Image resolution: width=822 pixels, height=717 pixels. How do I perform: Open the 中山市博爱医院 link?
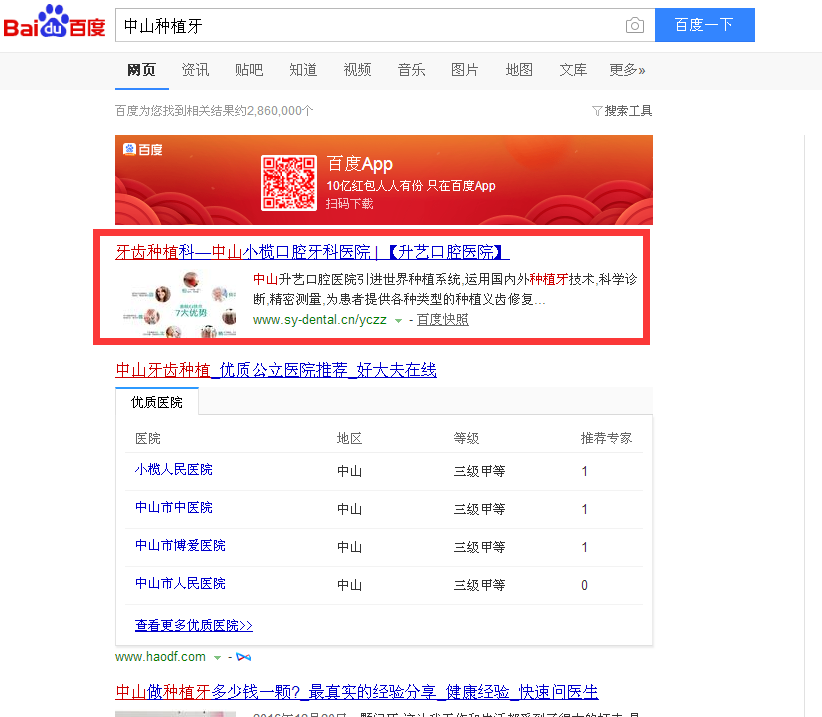[180, 546]
